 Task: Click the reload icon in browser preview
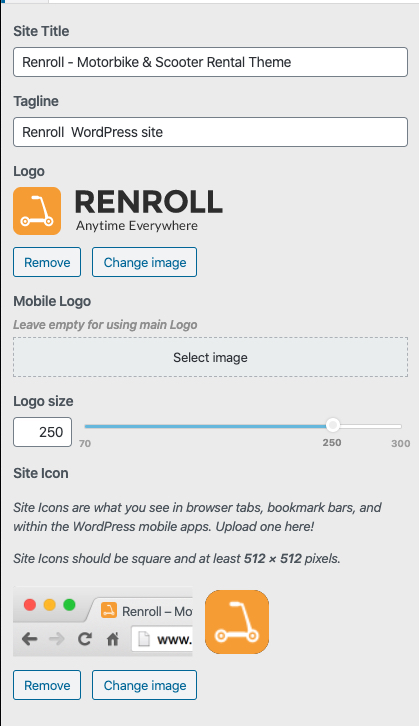point(84,639)
